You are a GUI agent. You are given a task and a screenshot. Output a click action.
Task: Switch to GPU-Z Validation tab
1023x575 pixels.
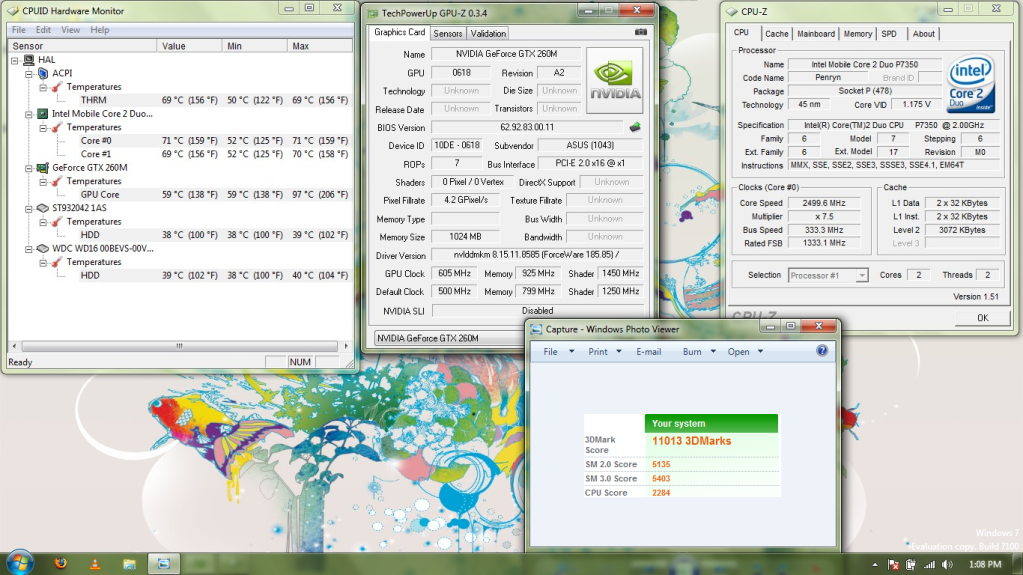coord(488,33)
